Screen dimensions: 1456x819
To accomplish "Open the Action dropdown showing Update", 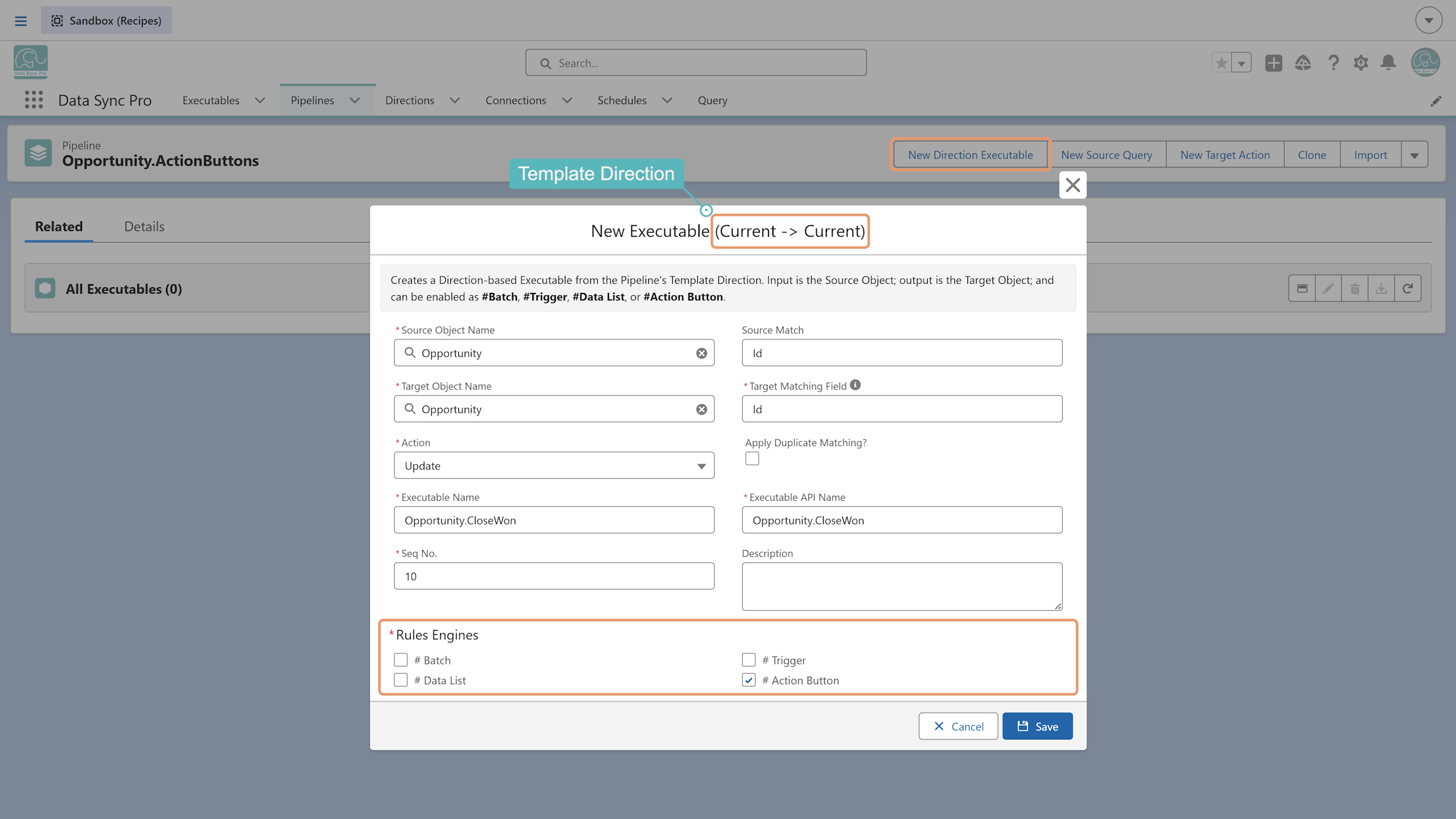I will (x=554, y=465).
